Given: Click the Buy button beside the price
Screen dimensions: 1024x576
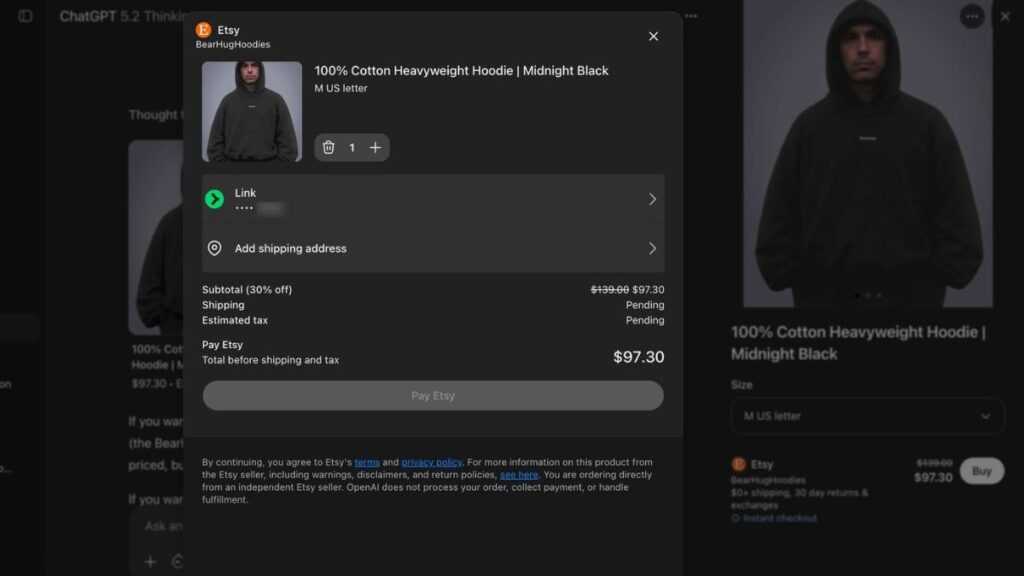Looking at the screenshot, I should [x=981, y=471].
